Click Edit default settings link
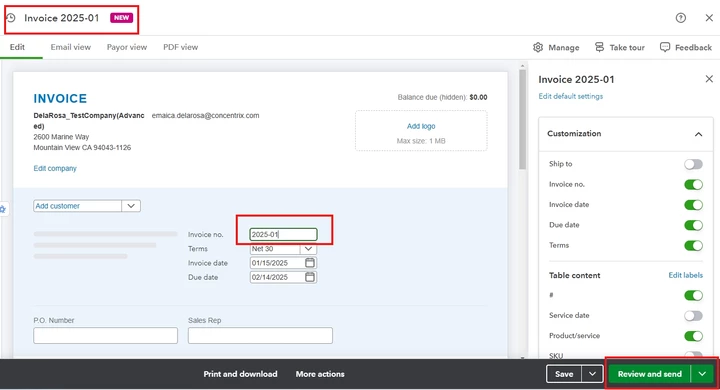The width and height of the screenshot is (720, 390). [570, 96]
